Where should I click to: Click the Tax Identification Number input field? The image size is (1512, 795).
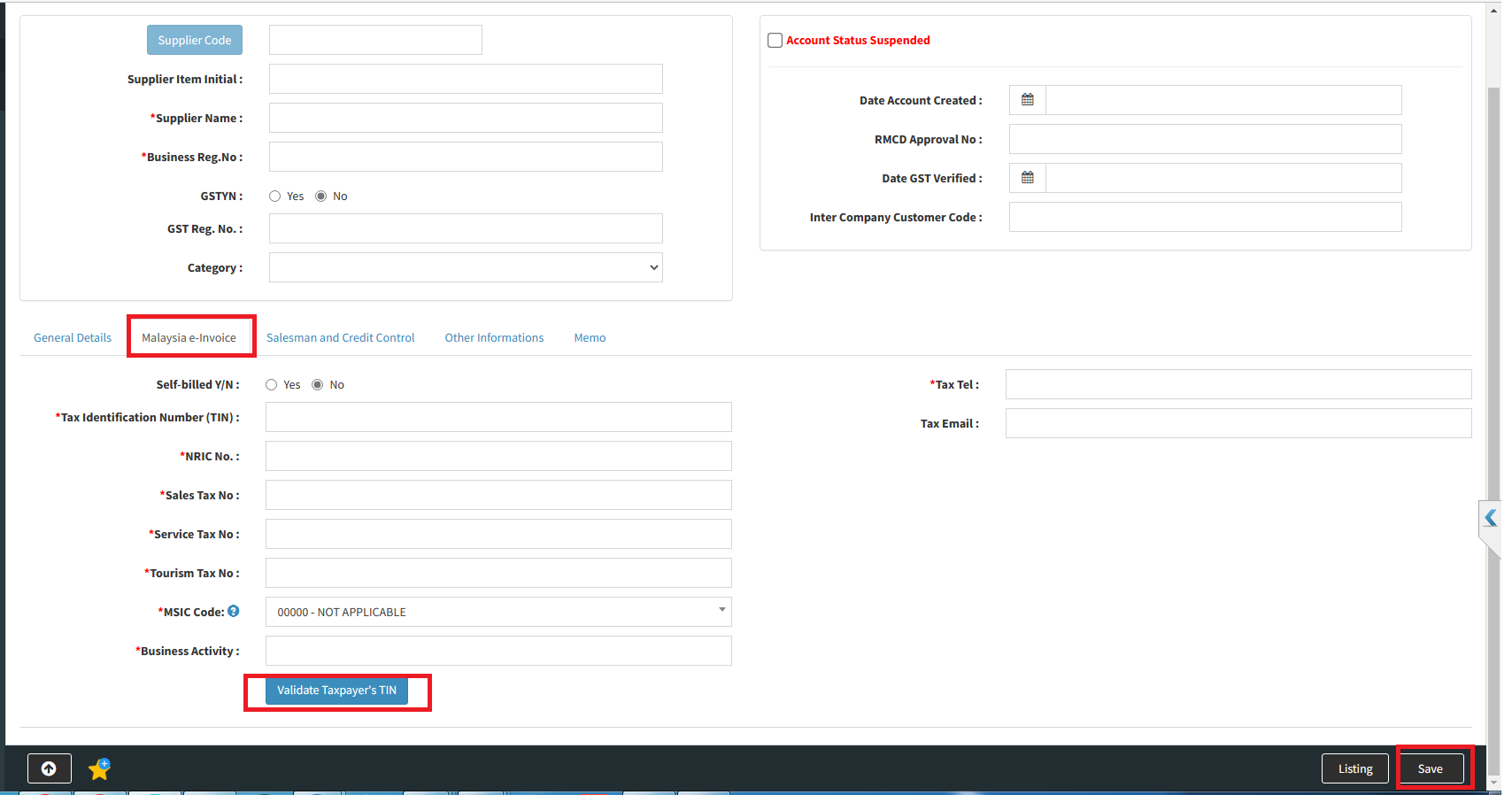(498, 417)
